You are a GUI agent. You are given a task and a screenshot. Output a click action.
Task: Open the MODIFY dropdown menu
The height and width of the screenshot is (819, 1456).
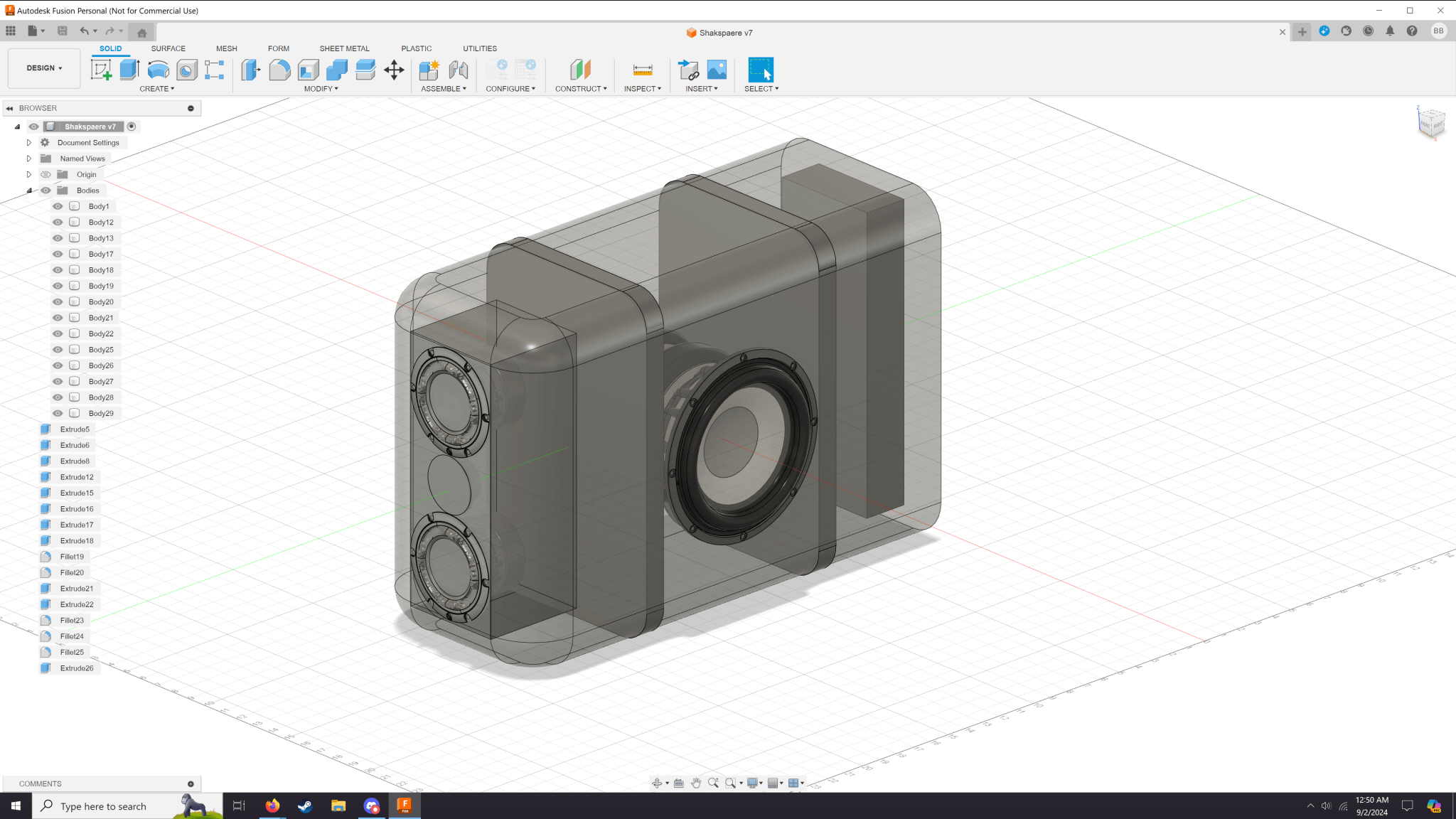click(321, 89)
